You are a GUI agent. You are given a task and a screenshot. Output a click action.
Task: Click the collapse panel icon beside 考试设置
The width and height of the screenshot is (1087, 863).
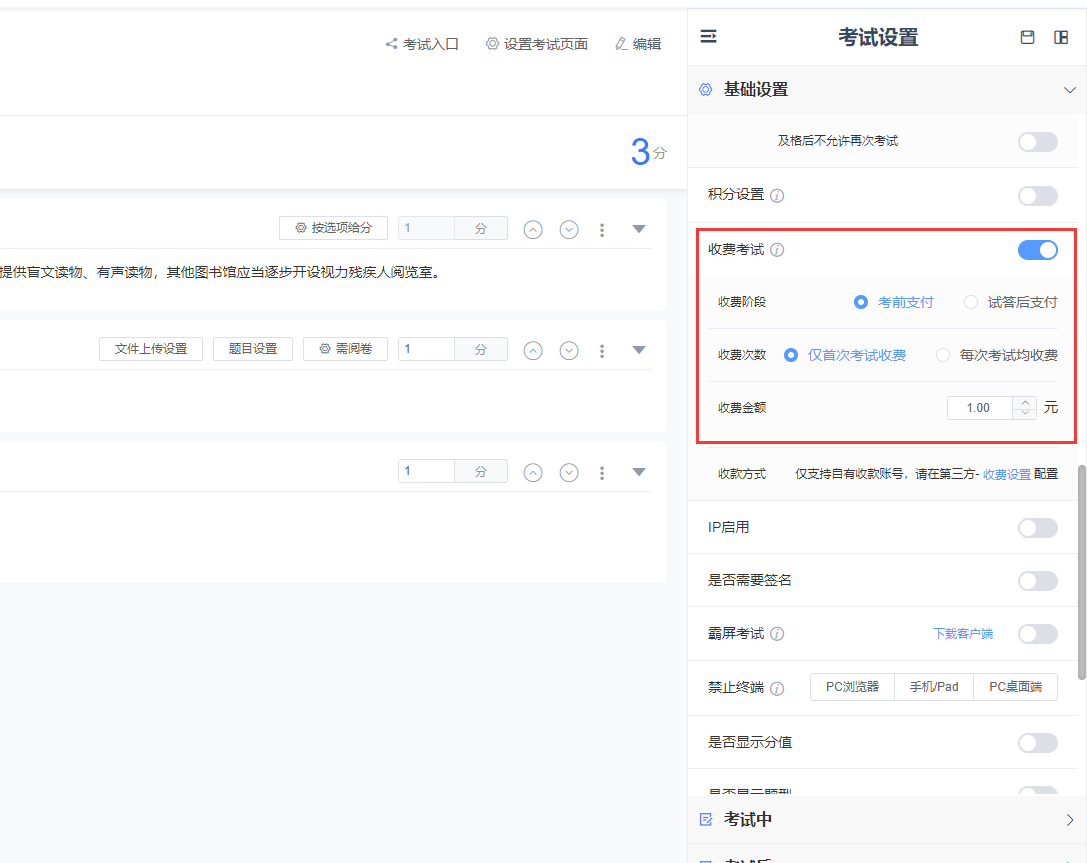coord(708,37)
